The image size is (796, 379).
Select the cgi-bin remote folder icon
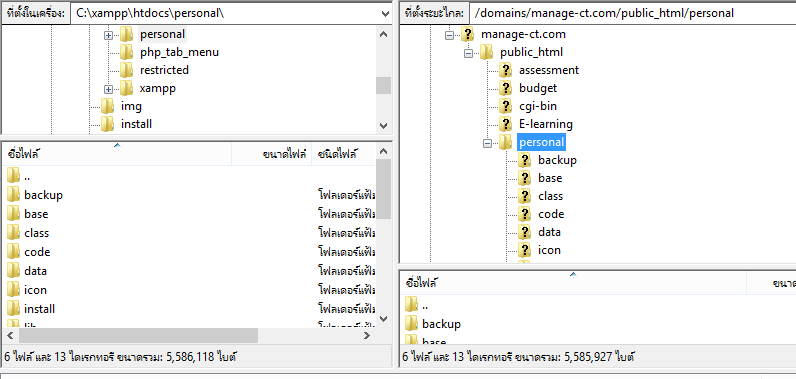pos(505,106)
